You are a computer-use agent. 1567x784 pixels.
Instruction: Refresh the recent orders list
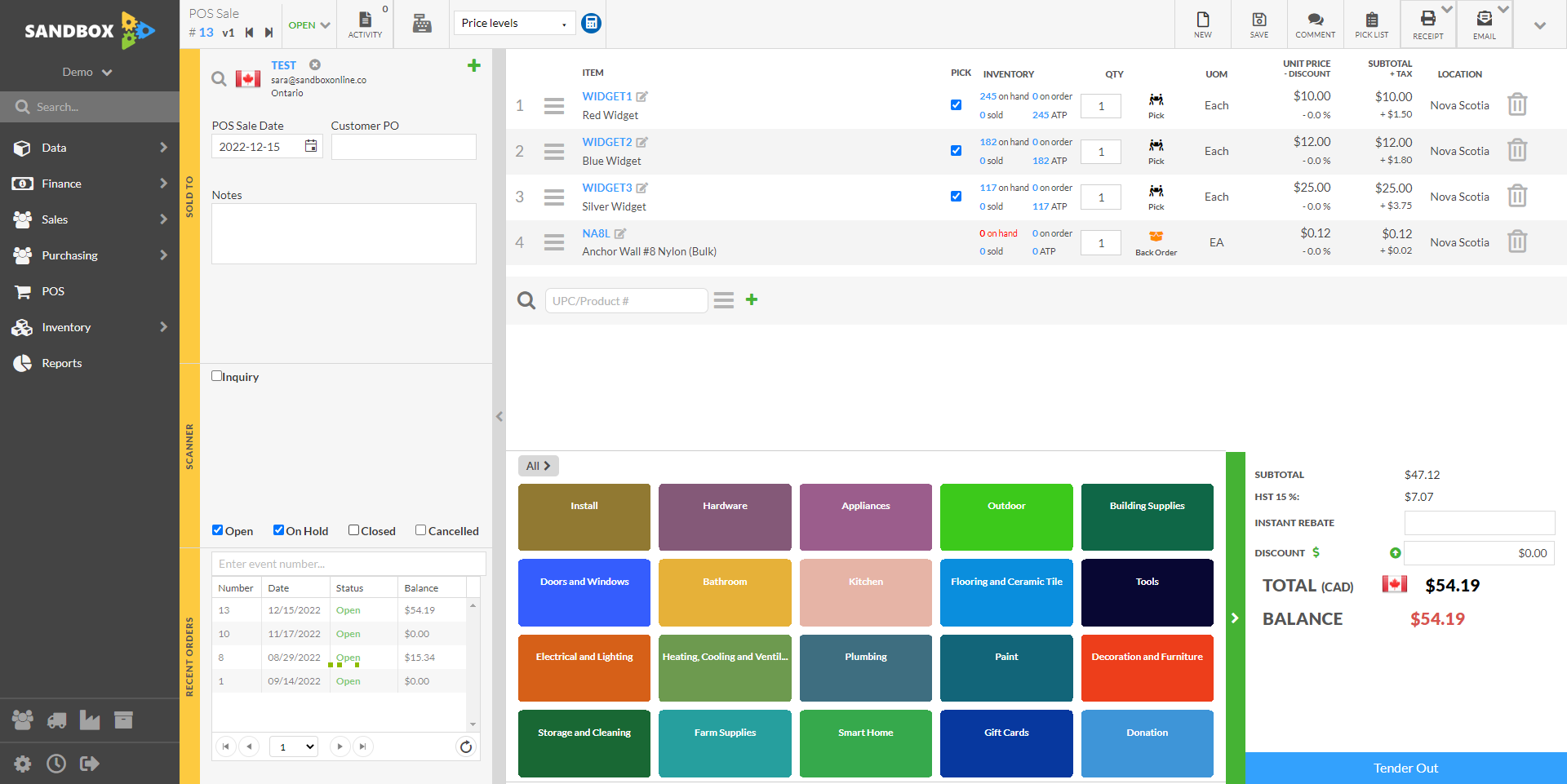click(x=466, y=746)
